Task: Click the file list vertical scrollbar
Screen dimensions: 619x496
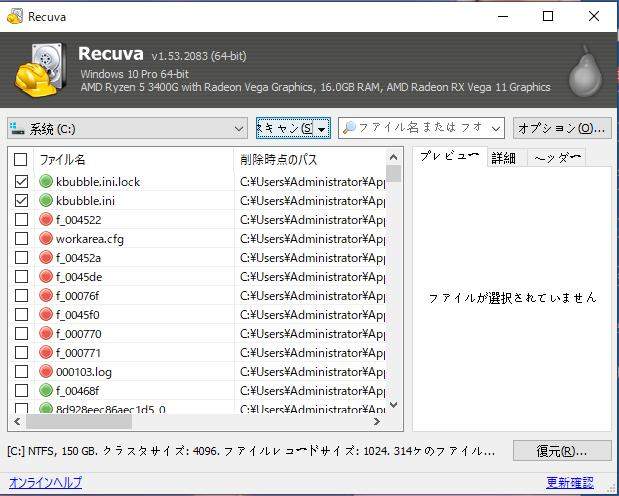Action: click(393, 290)
